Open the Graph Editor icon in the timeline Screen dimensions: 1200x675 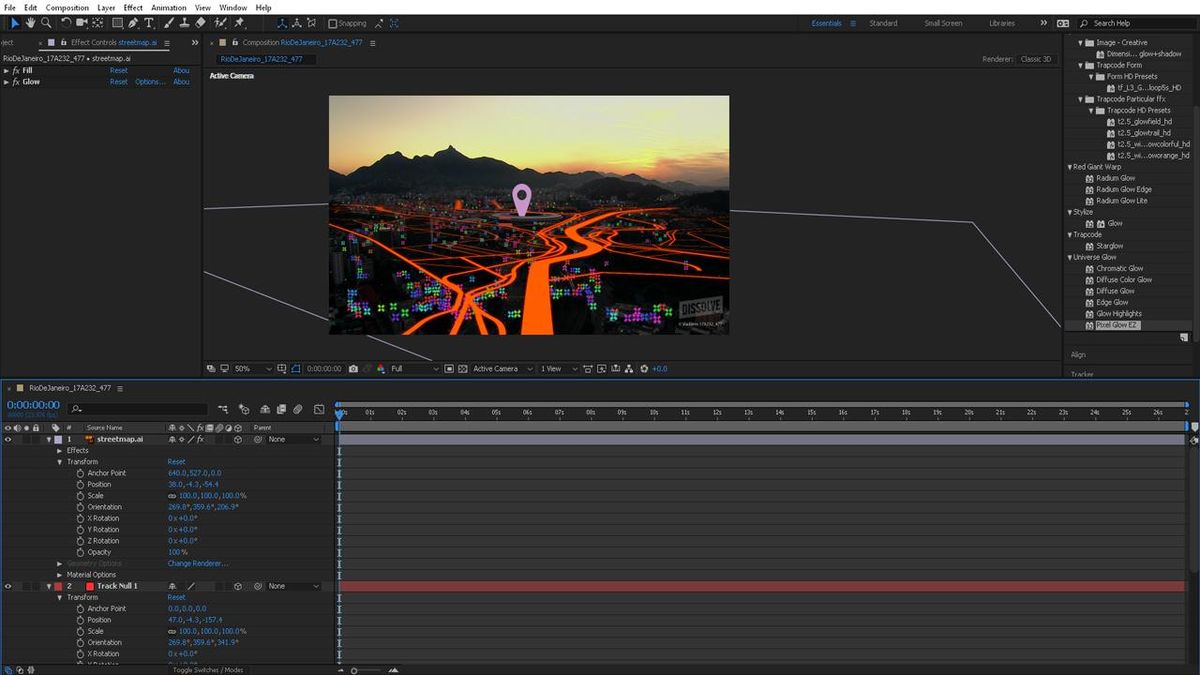click(319, 409)
